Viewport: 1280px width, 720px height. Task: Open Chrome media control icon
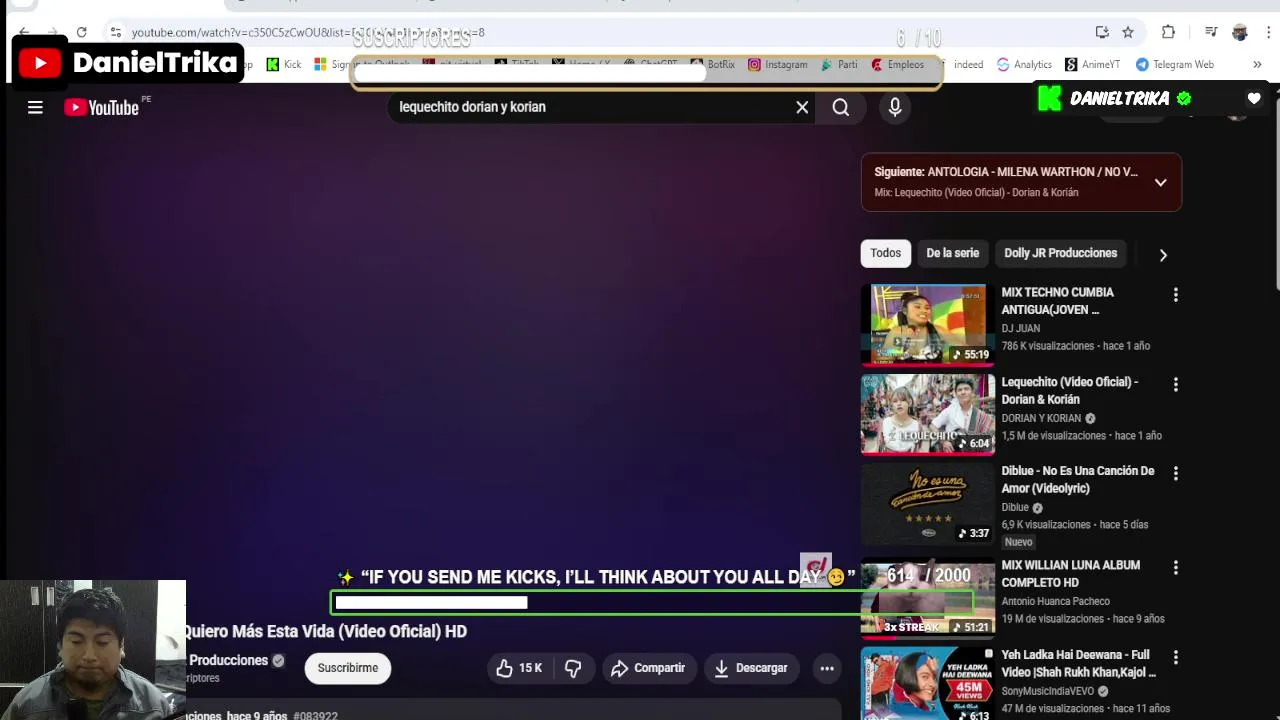[x=1211, y=32]
